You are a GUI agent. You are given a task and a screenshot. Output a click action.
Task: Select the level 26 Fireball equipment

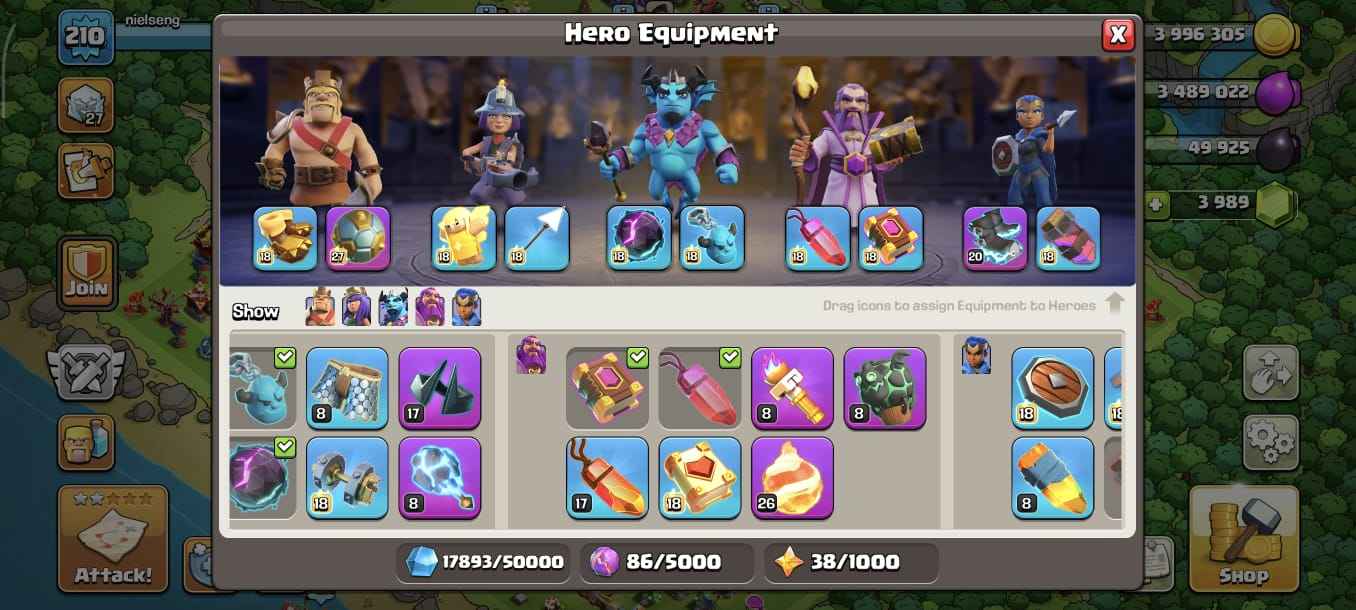tap(792, 478)
